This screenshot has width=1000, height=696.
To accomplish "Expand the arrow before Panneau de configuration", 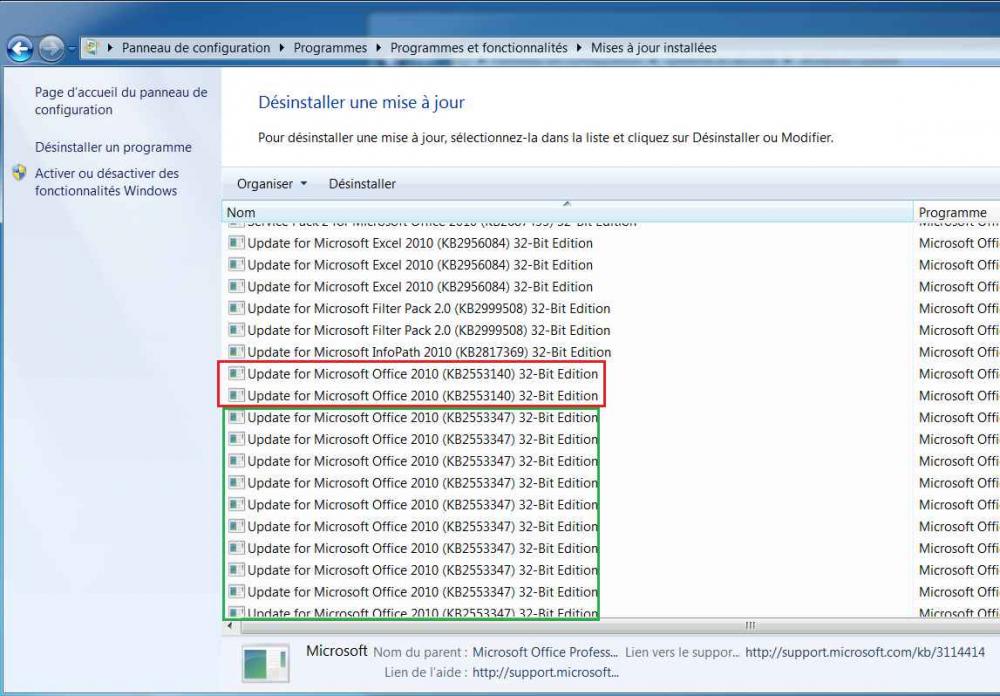I will pos(110,48).
